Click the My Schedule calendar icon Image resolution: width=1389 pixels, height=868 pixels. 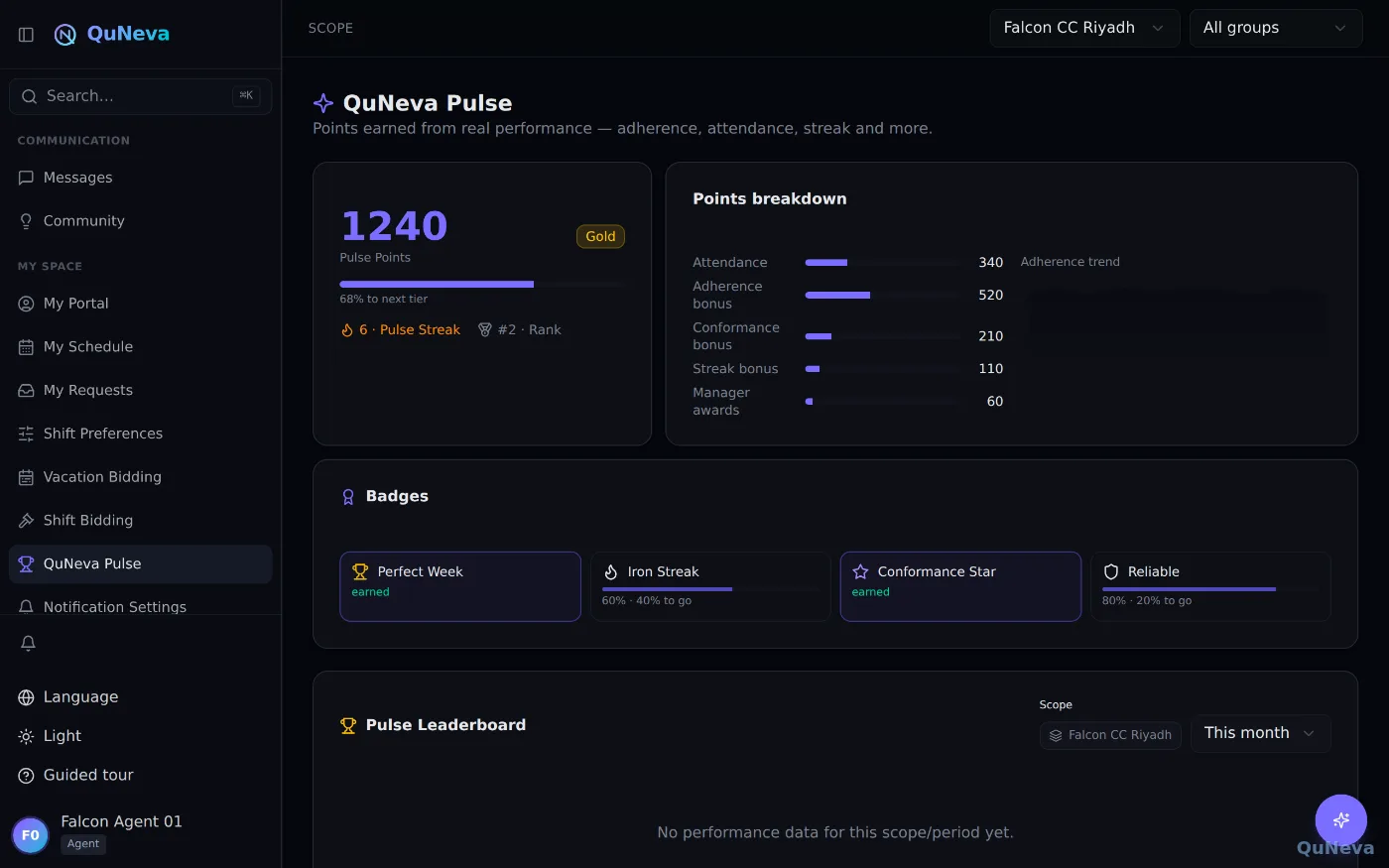click(x=26, y=347)
